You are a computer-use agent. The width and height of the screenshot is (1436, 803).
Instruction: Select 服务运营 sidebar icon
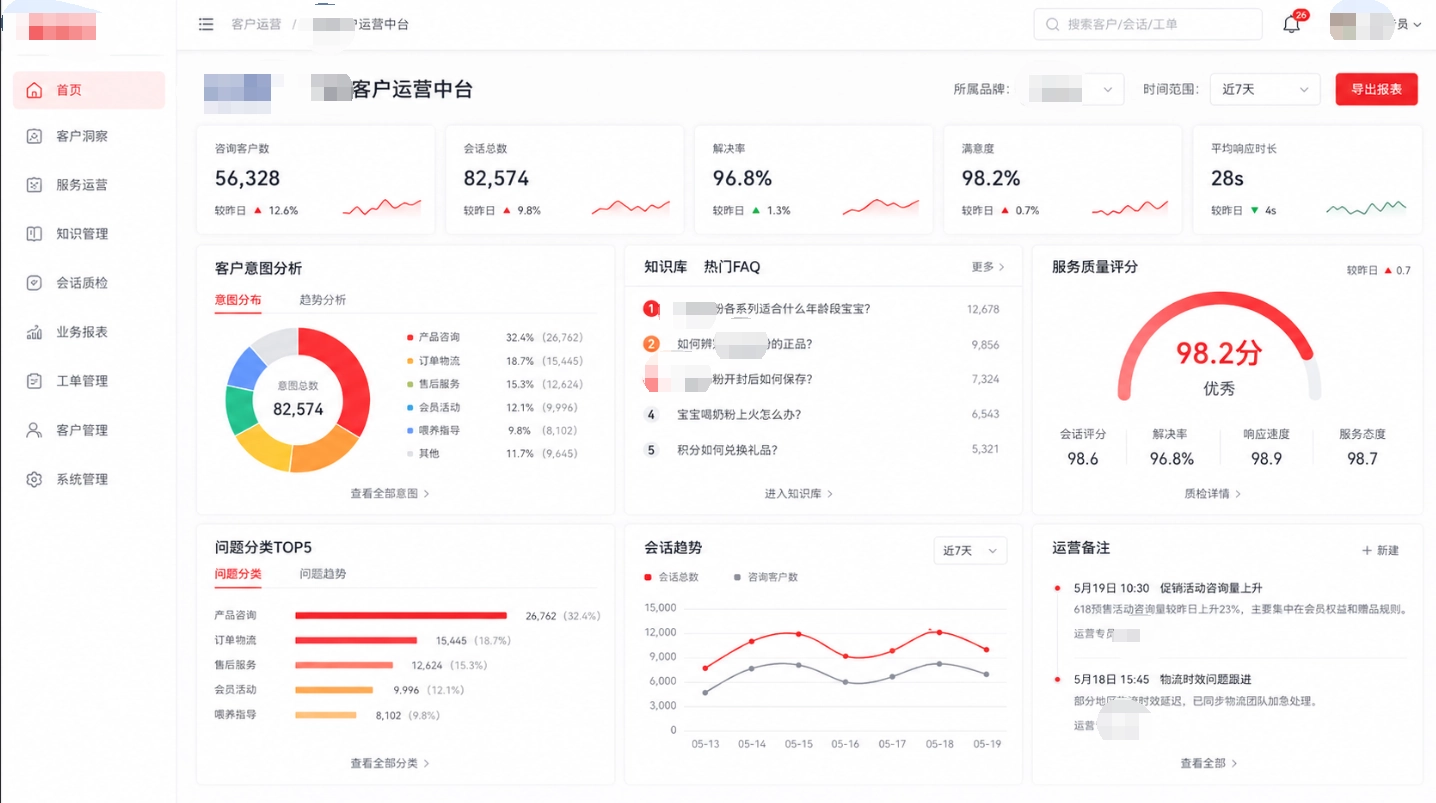(x=34, y=185)
